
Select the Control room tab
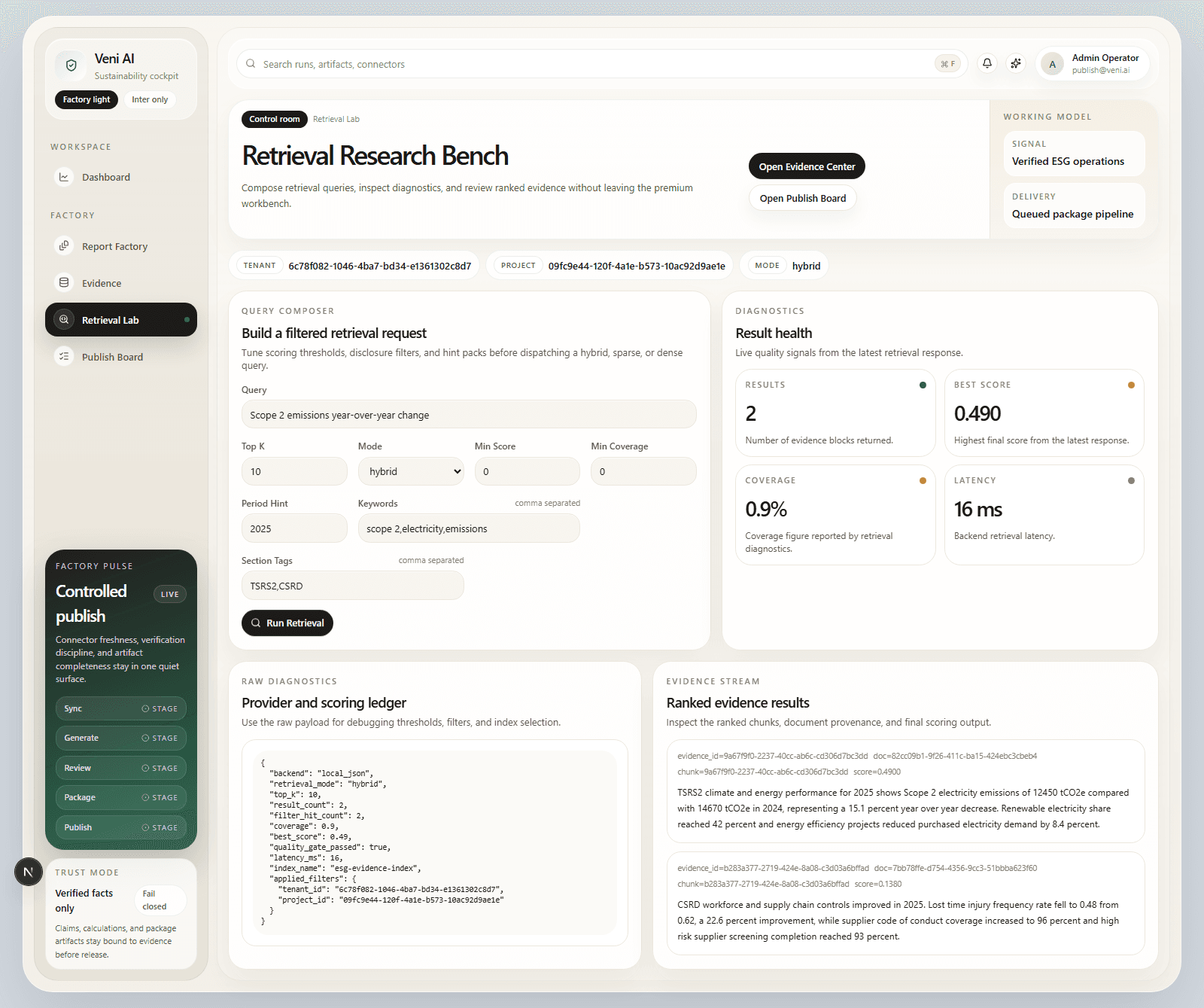coord(275,119)
